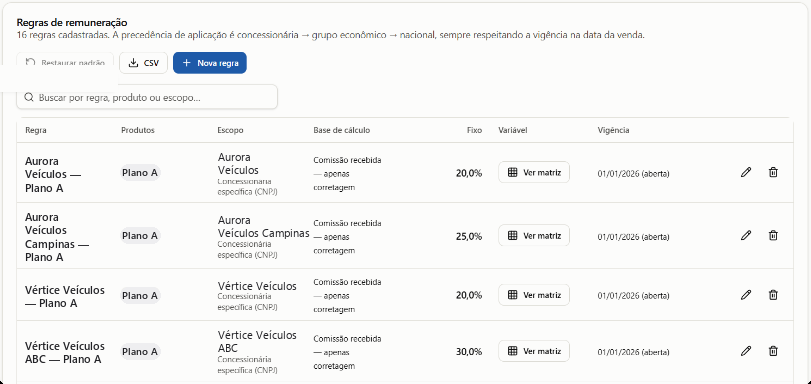Click the Escopo column header
Image resolution: width=811 pixels, height=384 pixels.
point(230,130)
